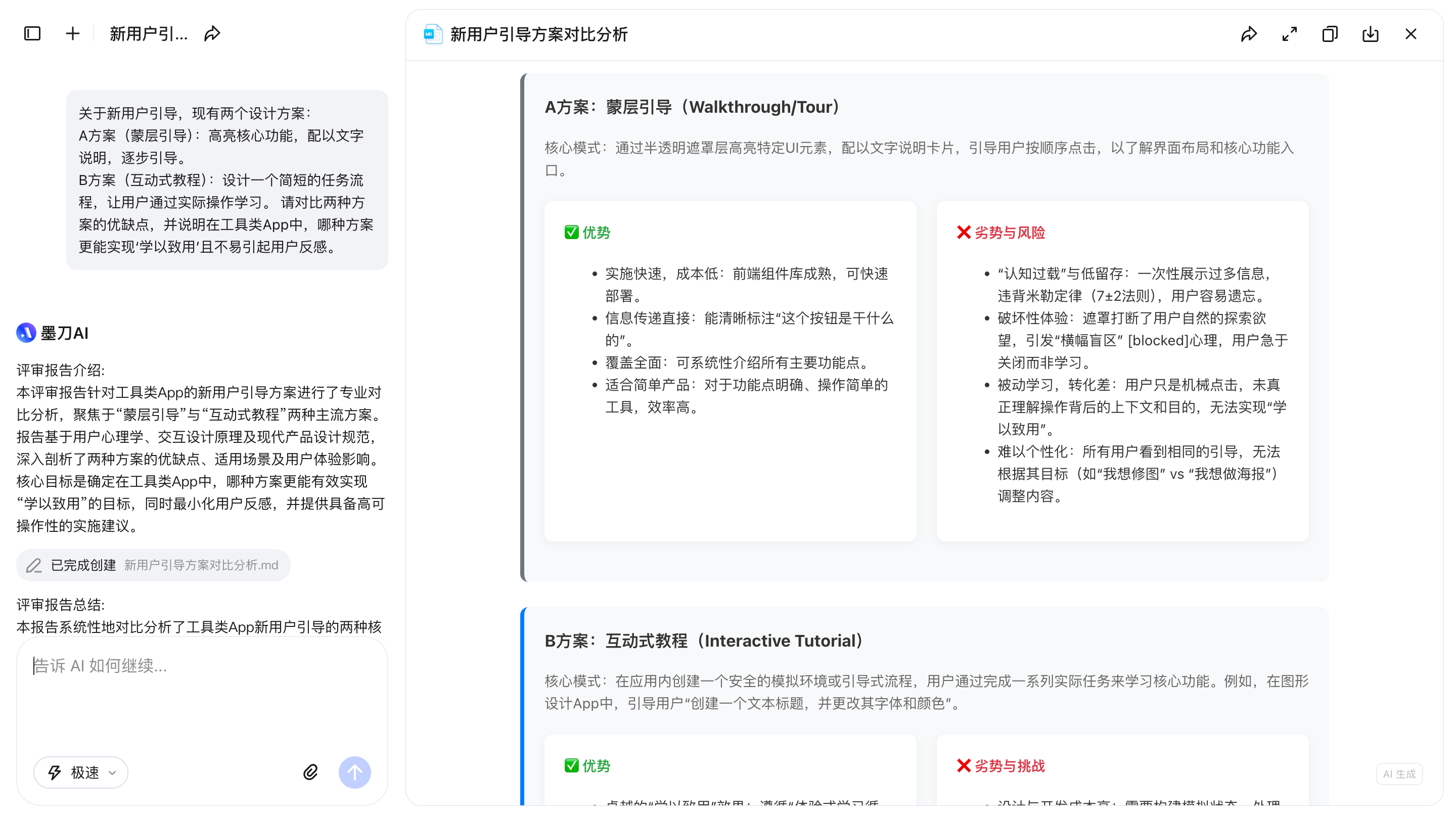Download the analysis document
1456x818 pixels.
(x=1370, y=34)
